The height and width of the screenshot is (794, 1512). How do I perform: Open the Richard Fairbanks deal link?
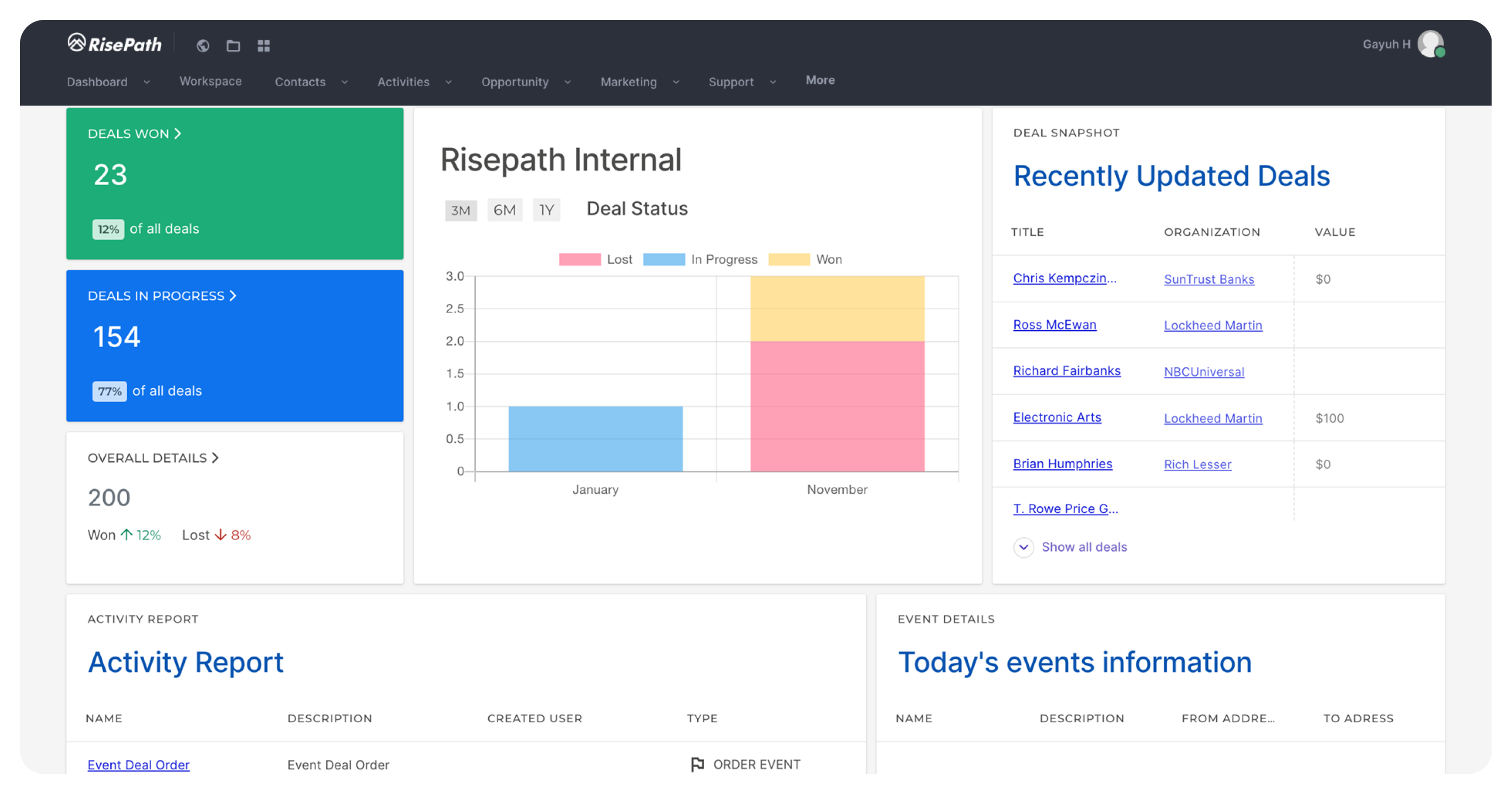tap(1067, 371)
